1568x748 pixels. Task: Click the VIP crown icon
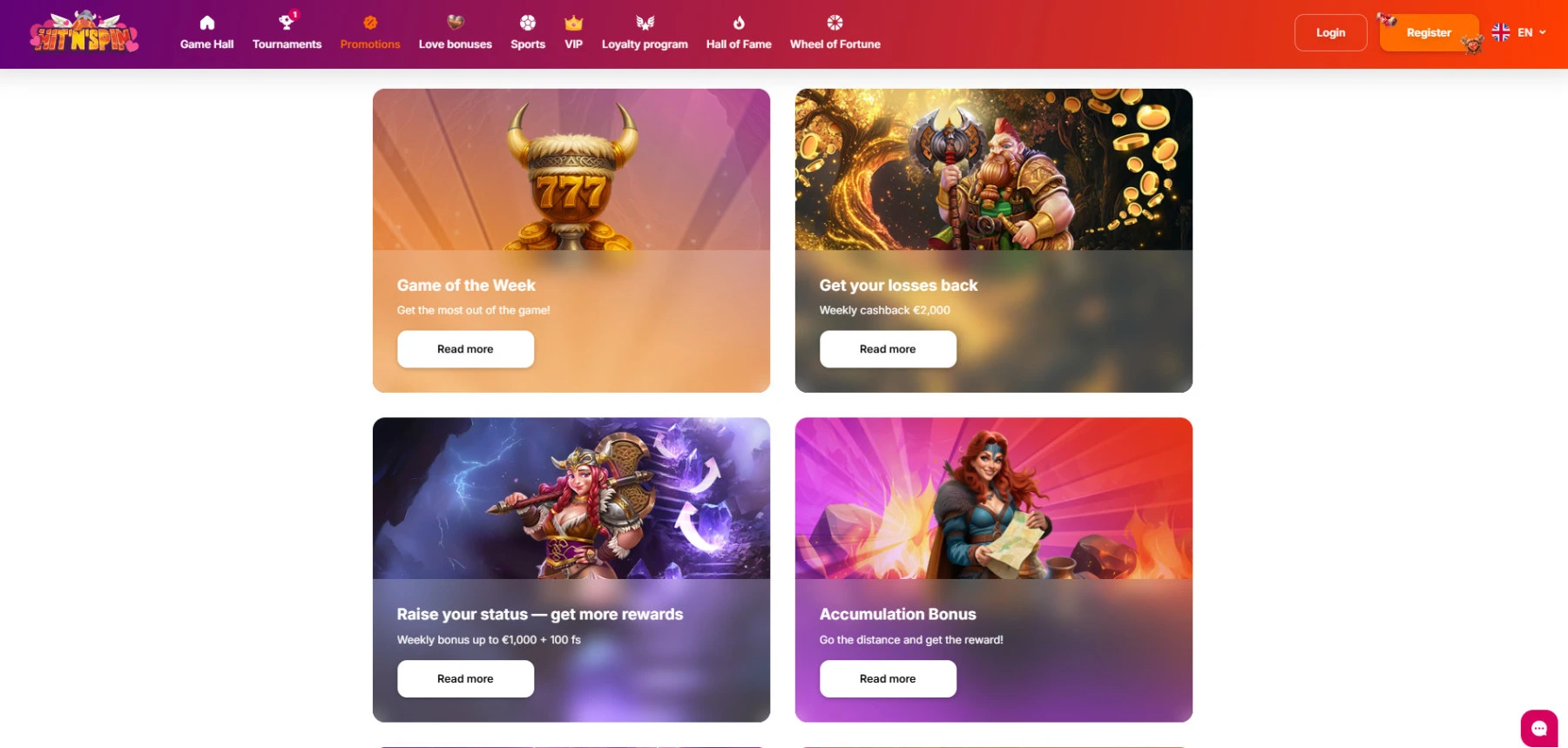pyautogui.click(x=573, y=23)
